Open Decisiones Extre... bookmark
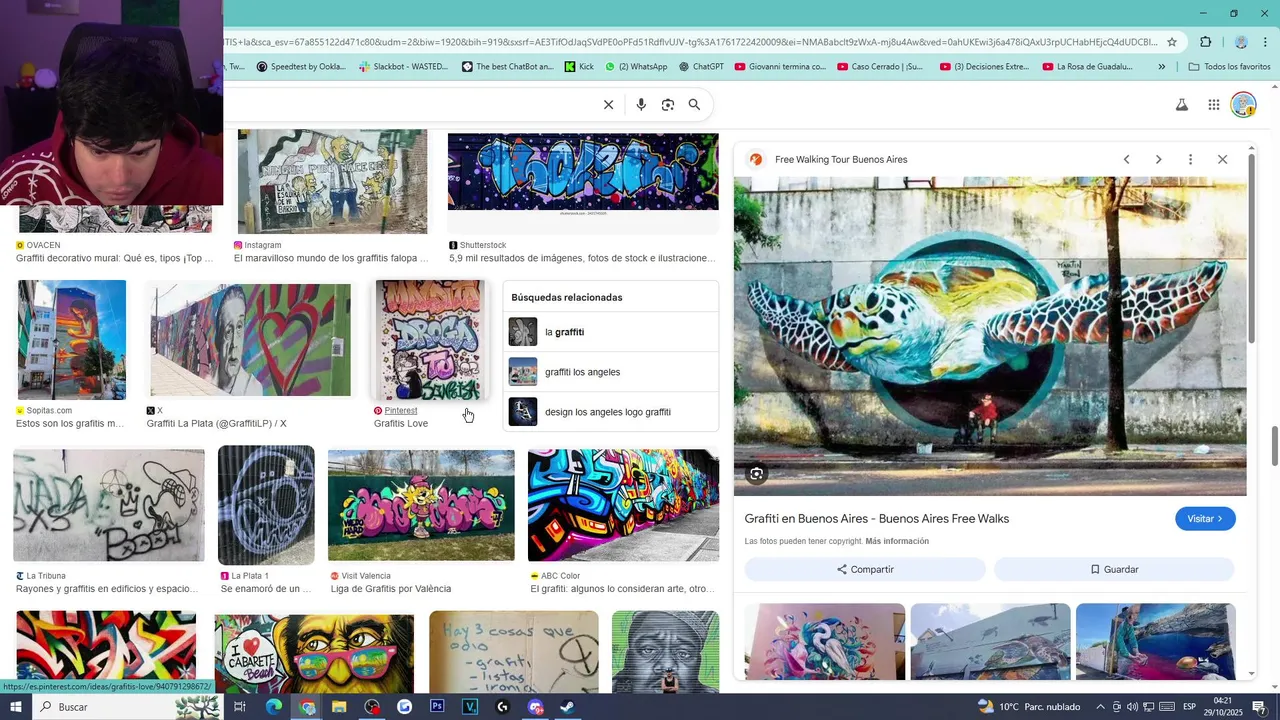 click(984, 67)
